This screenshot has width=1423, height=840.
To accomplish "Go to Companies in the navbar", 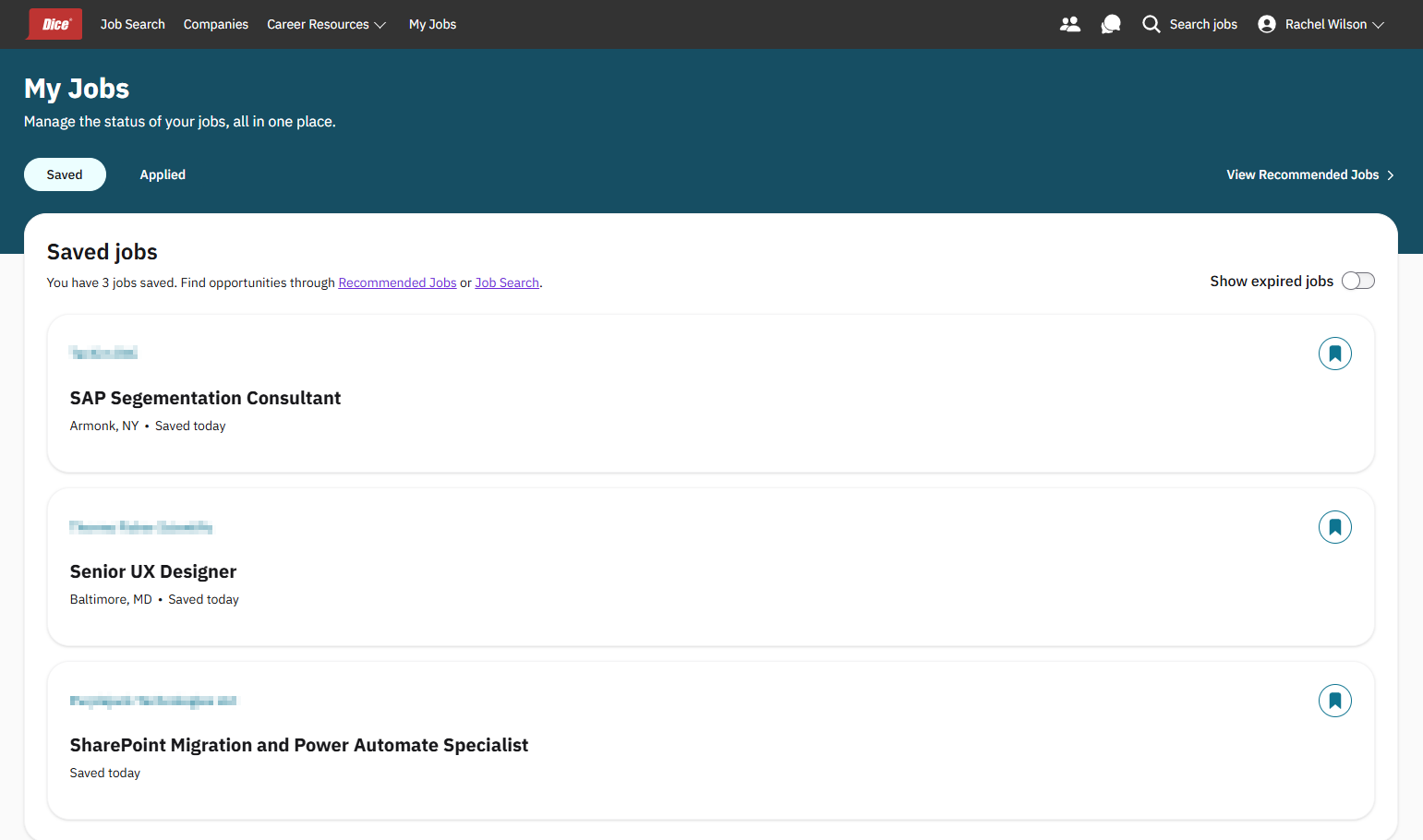I will [215, 24].
